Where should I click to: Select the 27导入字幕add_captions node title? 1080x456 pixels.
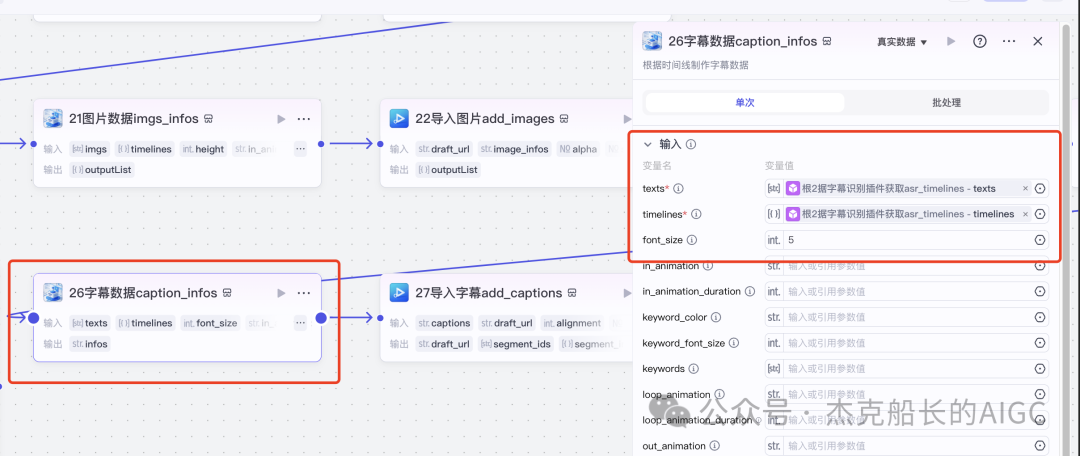tap(488, 293)
